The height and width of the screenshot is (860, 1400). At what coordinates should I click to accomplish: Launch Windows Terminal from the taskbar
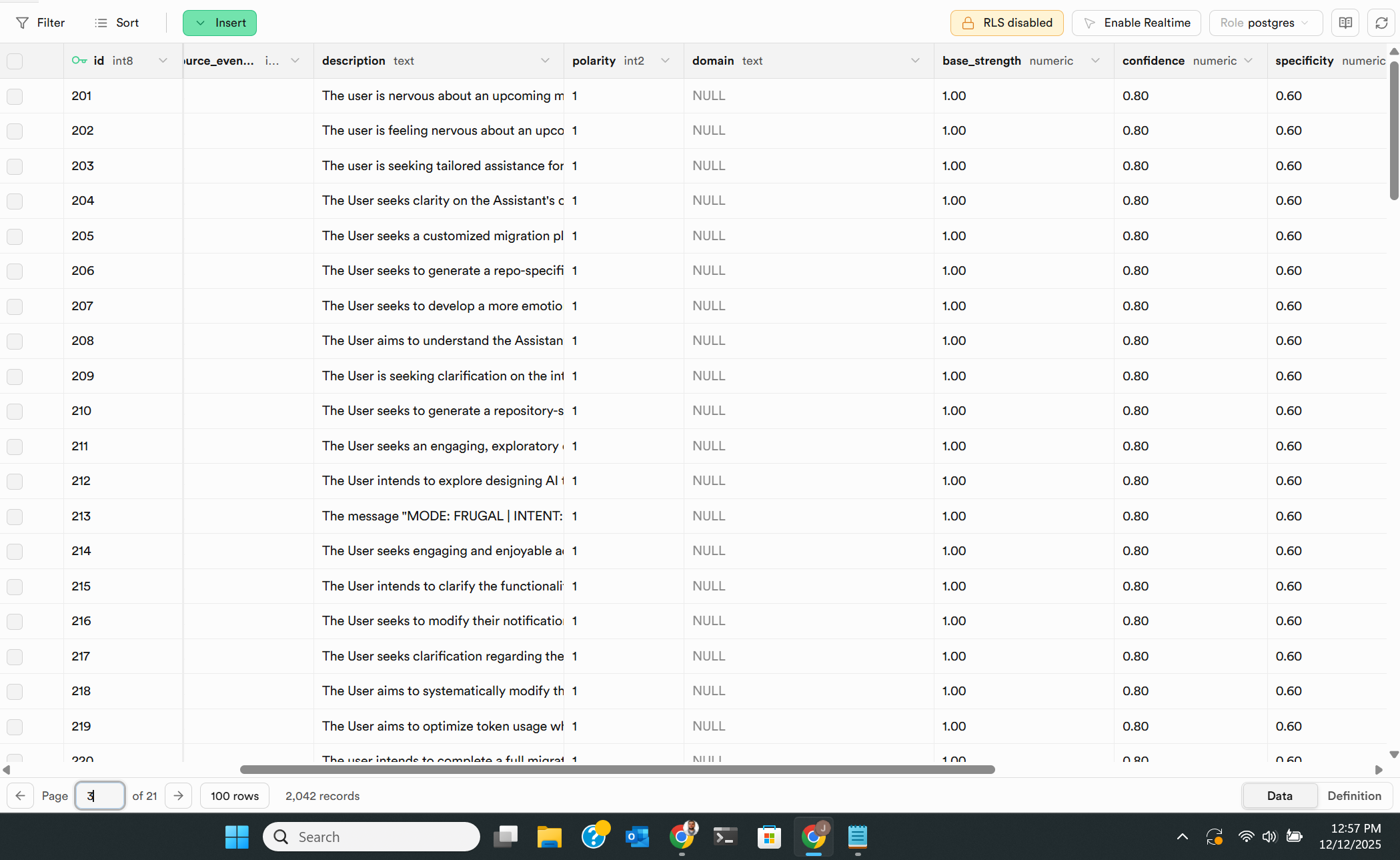pos(724,837)
